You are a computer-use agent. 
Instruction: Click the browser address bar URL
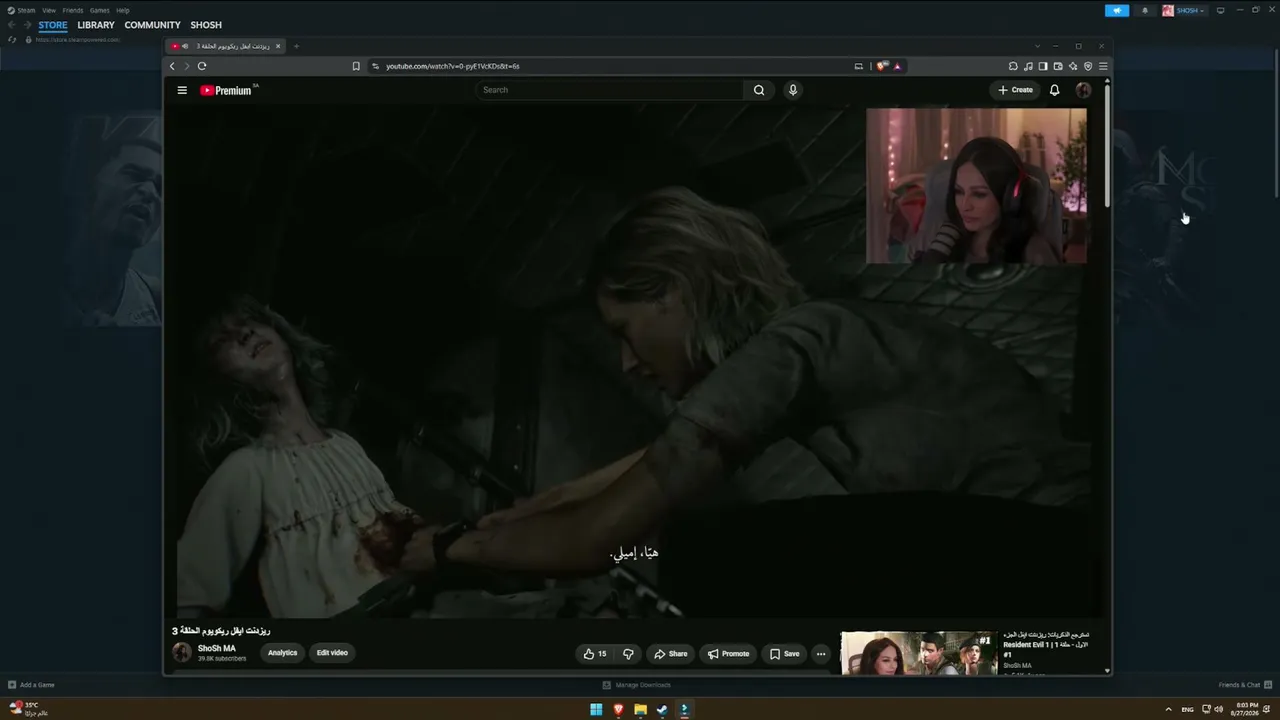(x=453, y=66)
